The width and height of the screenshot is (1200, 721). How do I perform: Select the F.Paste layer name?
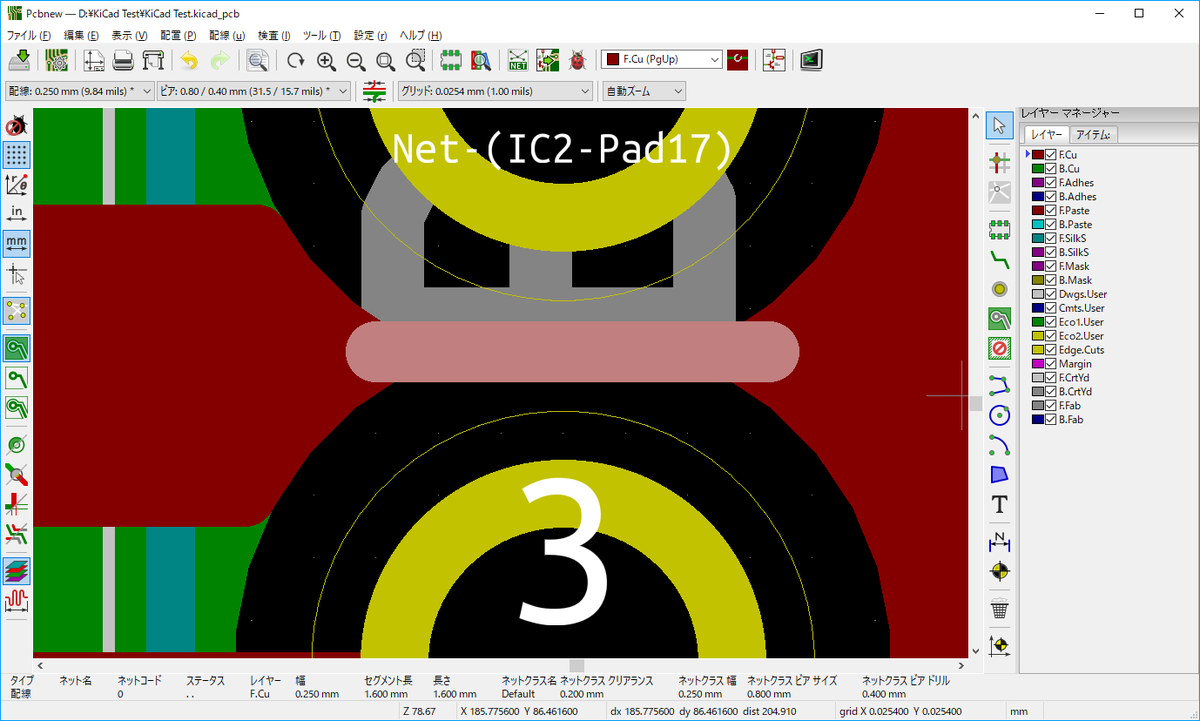point(1074,211)
